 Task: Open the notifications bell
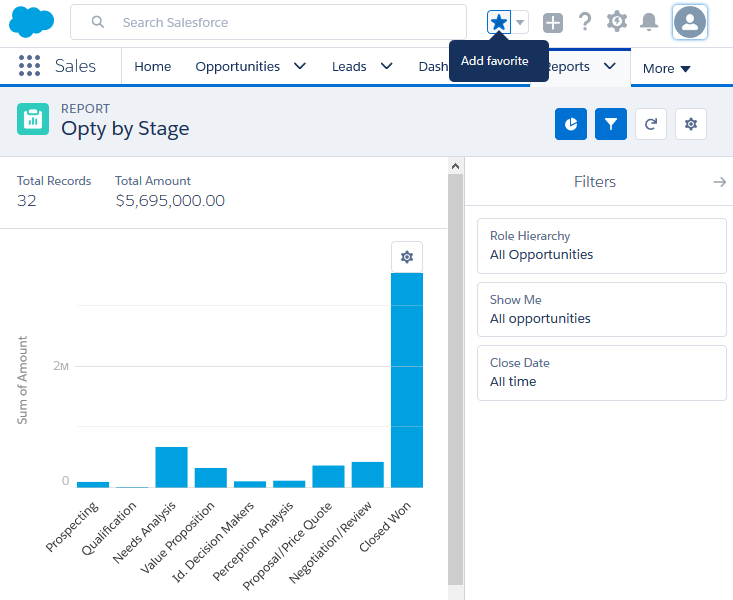tap(649, 22)
